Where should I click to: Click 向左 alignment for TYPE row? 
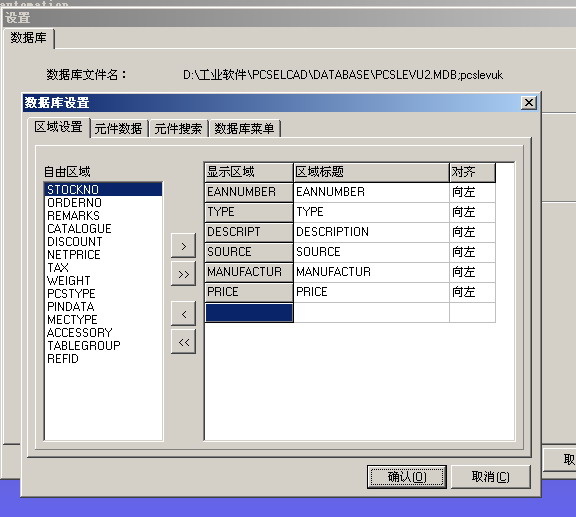point(472,212)
